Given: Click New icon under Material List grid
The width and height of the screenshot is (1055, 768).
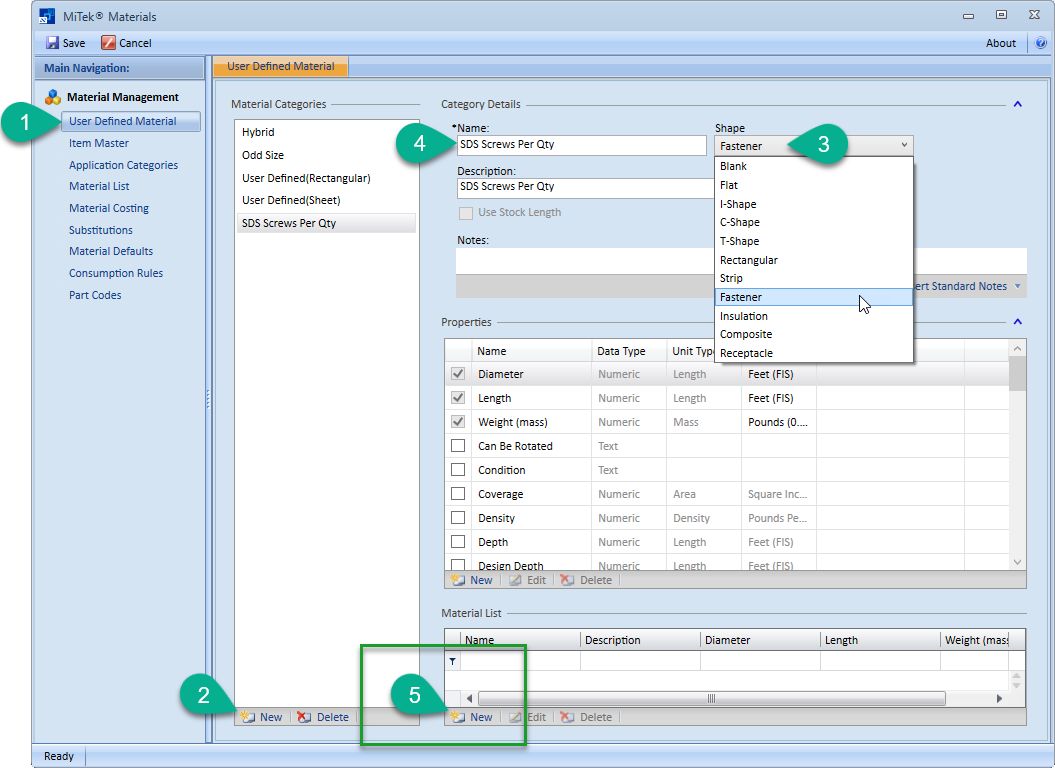Looking at the screenshot, I should 458,717.
